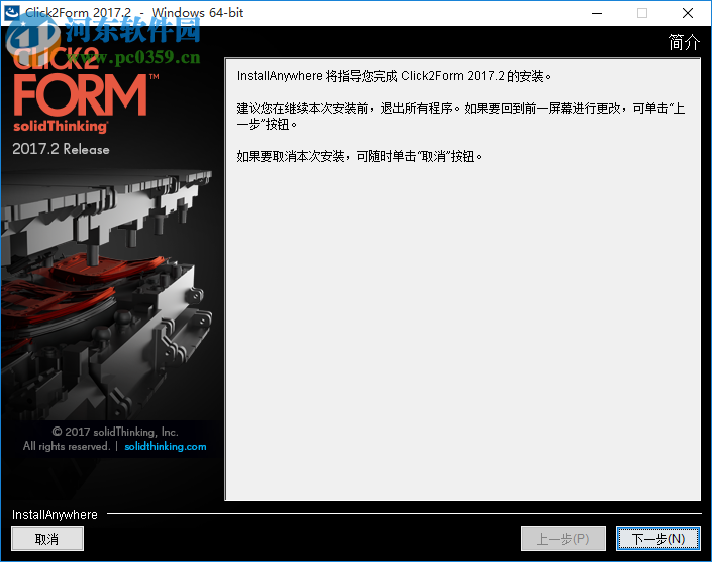Click the line 如果要取消本次安装
712x562 pixels.
359,156
